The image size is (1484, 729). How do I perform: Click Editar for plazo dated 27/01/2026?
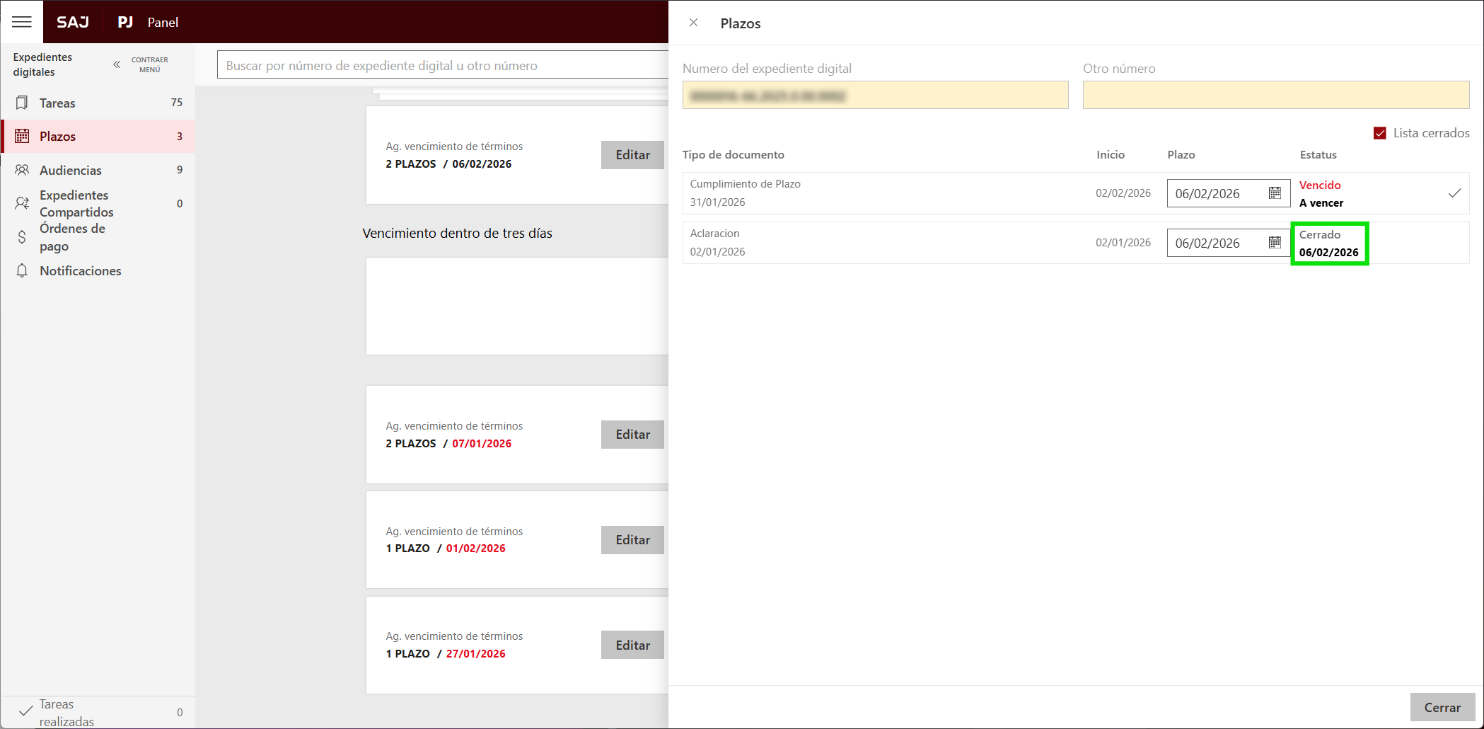632,646
